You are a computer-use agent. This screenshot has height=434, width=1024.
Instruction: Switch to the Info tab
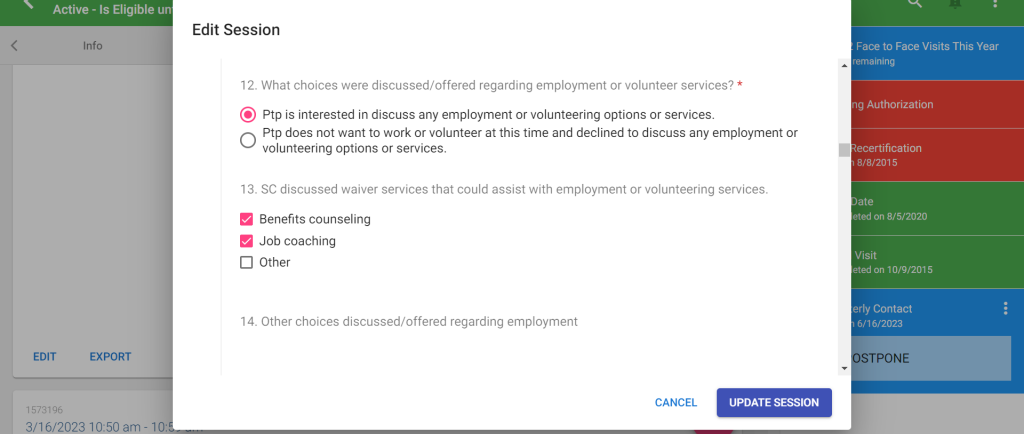tap(93, 46)
